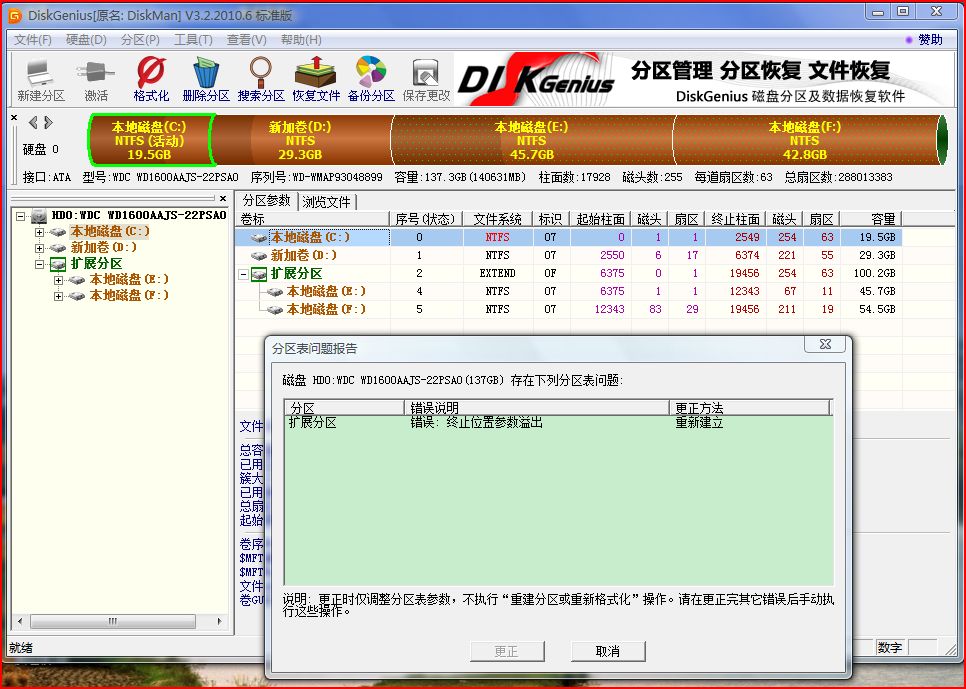The image size is (966, 689).
Task: Close the left tree panel with X
Action: (223, 198)
